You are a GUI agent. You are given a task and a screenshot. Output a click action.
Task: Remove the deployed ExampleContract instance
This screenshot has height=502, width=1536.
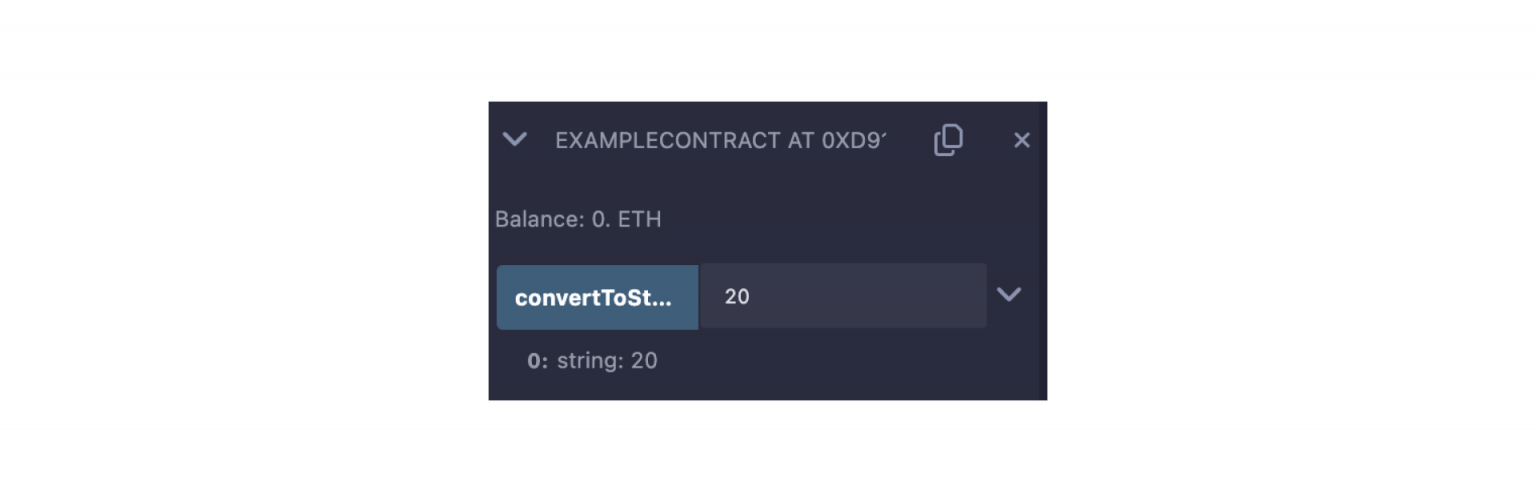tap(1021, 141)
